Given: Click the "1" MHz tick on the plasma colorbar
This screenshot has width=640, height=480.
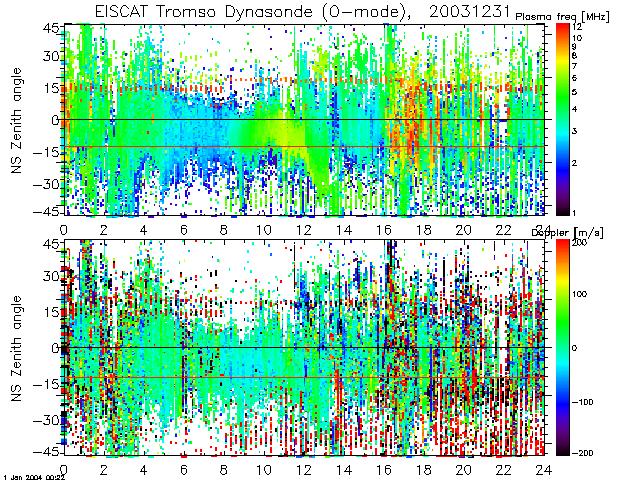Looking at the screenshot, I should point(575,213).
